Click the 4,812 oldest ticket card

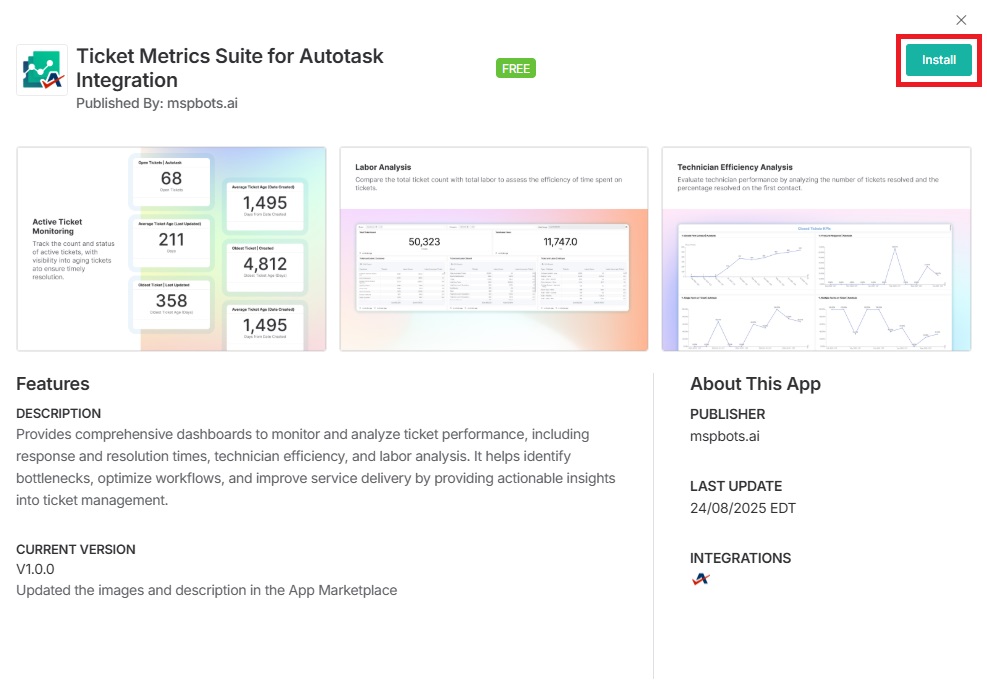pos(265,268)
